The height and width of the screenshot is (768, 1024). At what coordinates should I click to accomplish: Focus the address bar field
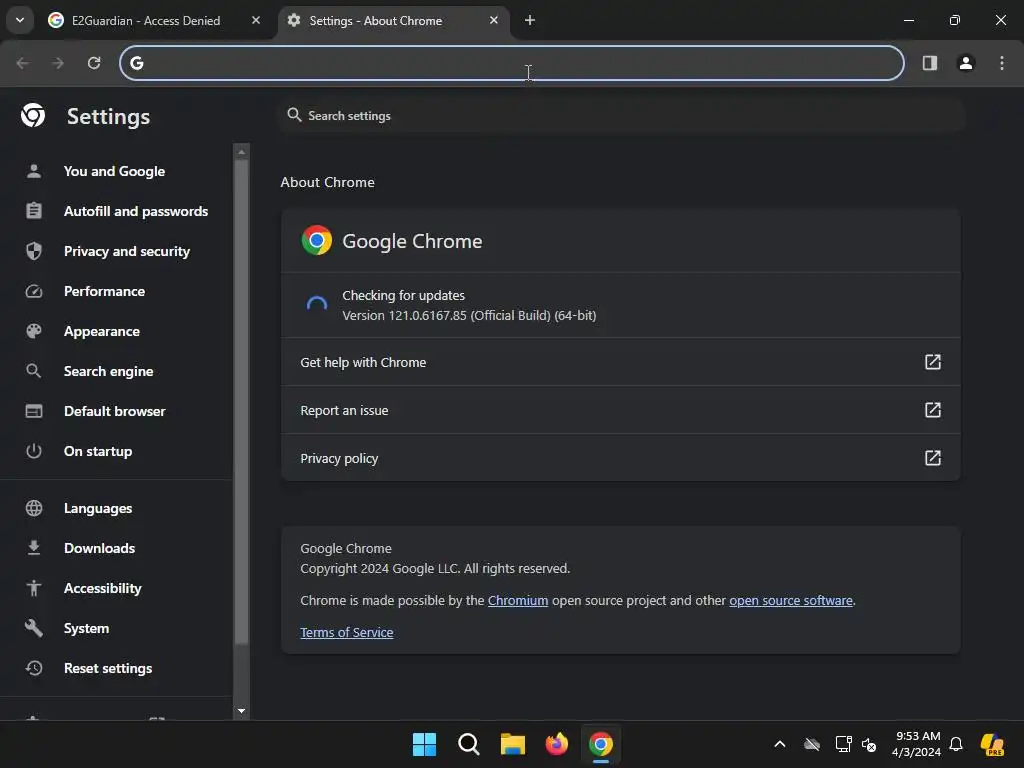[512, 63]
